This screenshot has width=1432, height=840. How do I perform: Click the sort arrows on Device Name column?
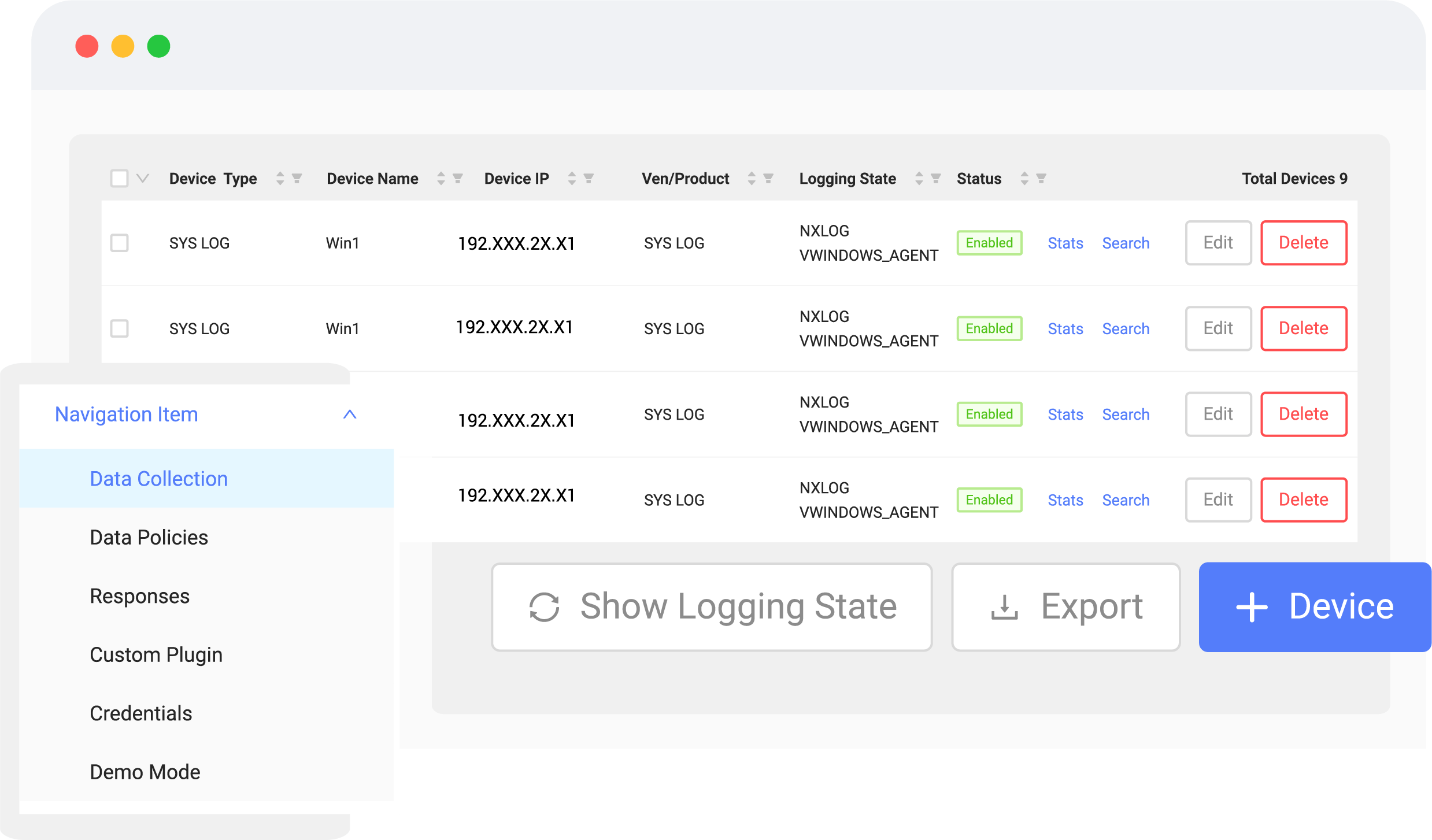click(442, 179)
